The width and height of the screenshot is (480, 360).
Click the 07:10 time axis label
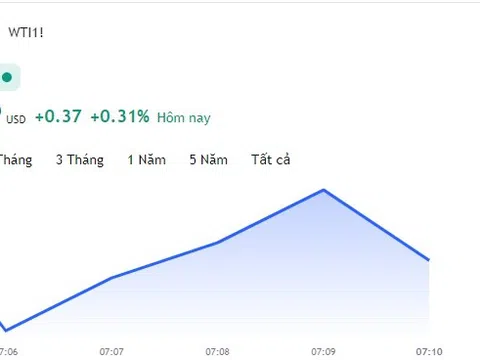tap(429, 352)
